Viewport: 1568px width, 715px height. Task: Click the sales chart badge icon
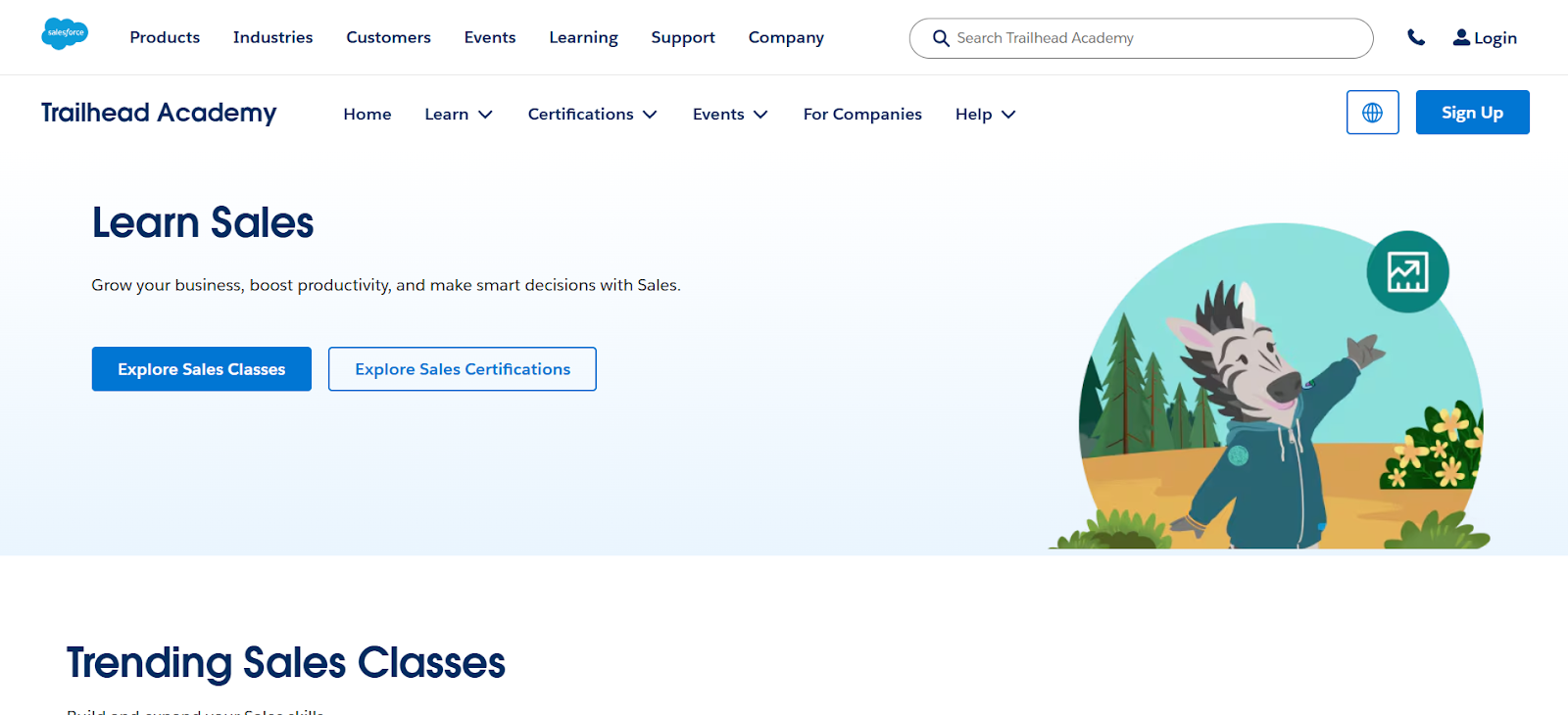click(x=1407, y=272)
